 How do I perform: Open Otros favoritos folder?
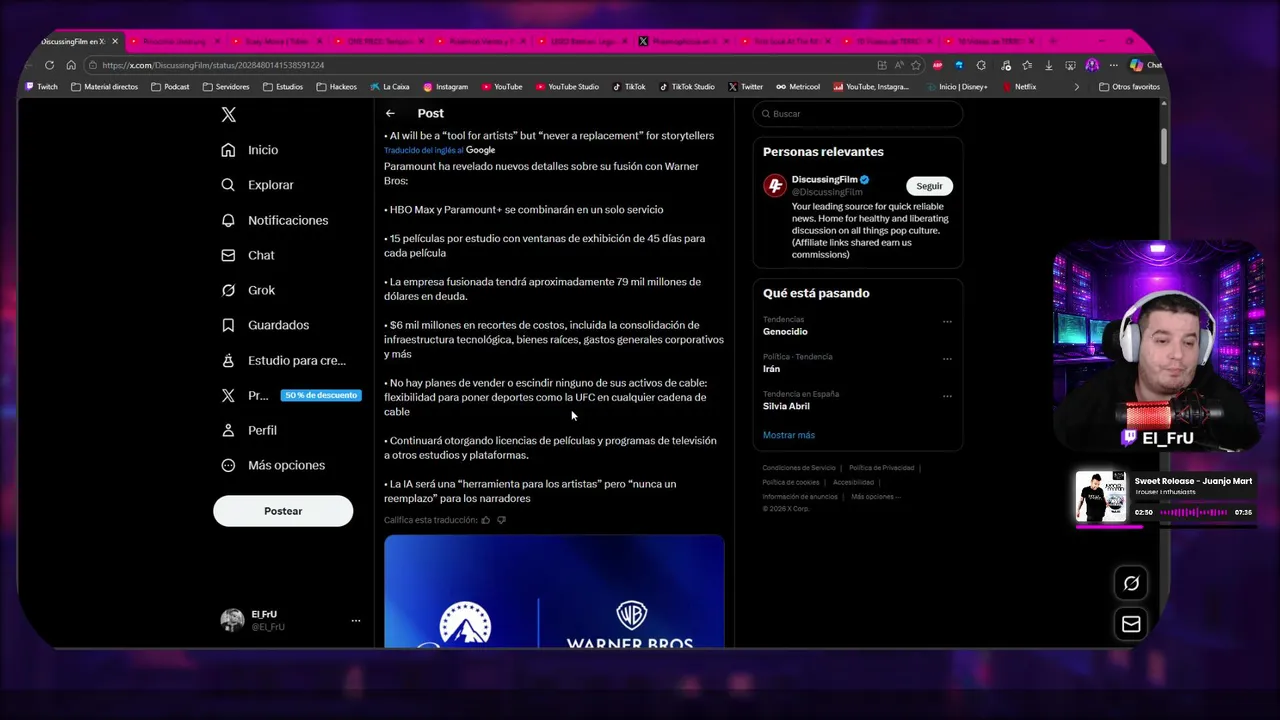(x=1129, y=87)
